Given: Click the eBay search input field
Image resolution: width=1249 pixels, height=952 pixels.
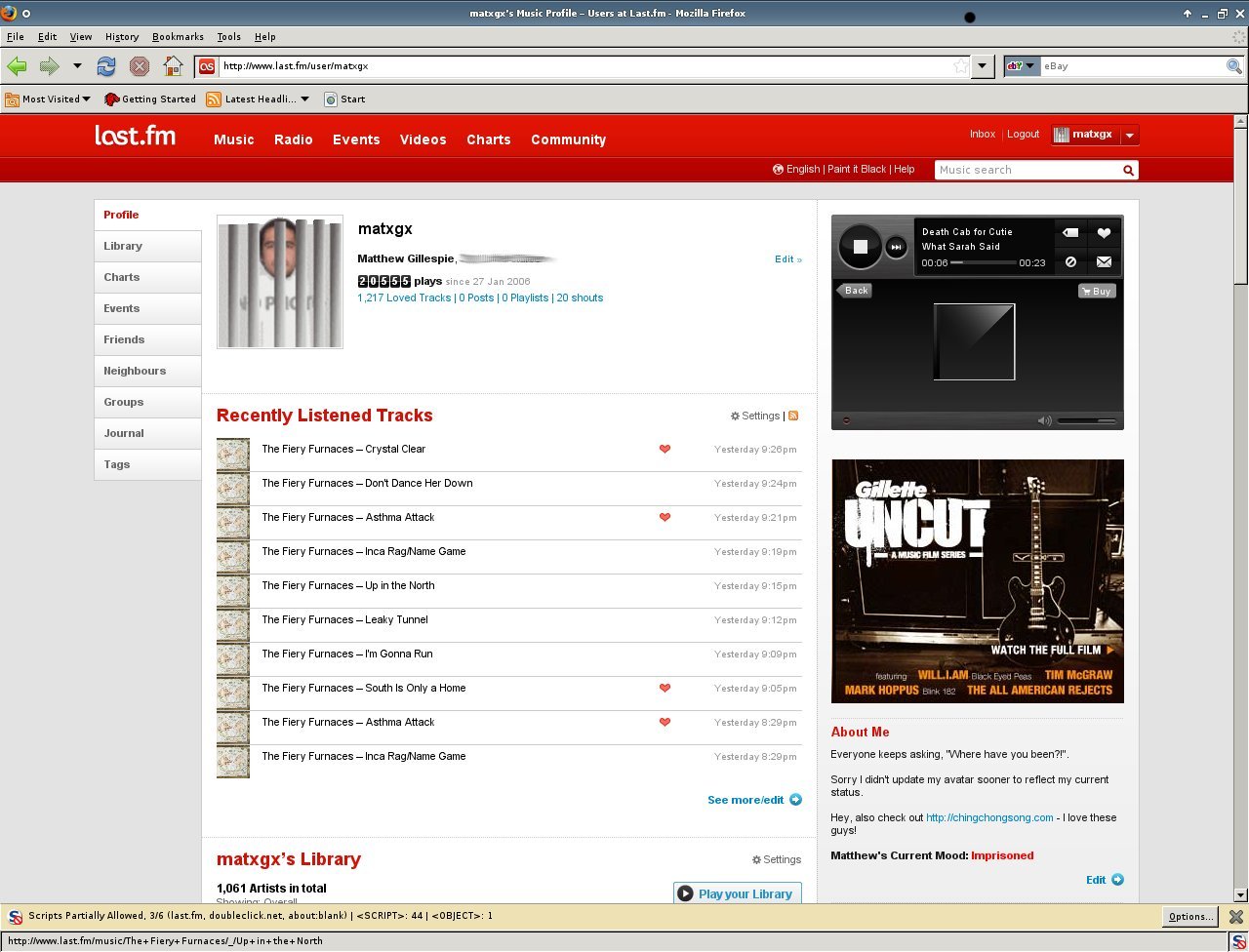Looking at the screenshot, I should [1132, 66].
